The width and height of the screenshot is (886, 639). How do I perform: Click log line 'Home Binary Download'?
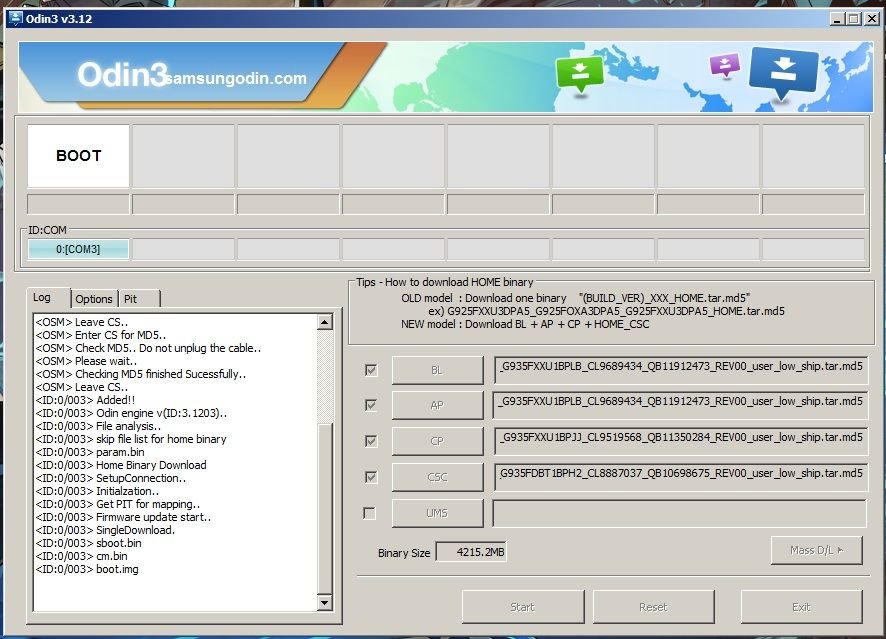click(x=121, y=465)
